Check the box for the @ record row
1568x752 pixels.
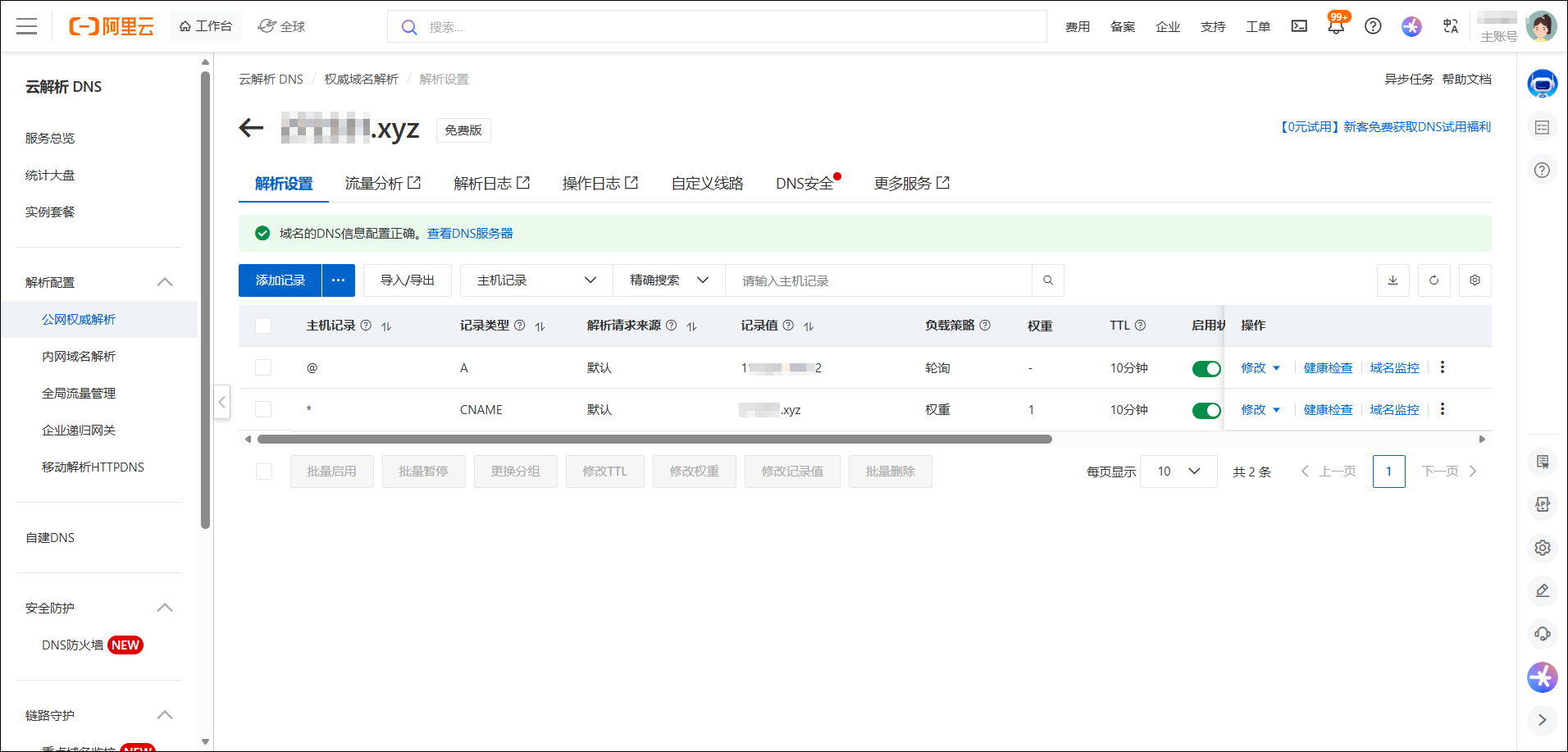(x=263, y=368)
